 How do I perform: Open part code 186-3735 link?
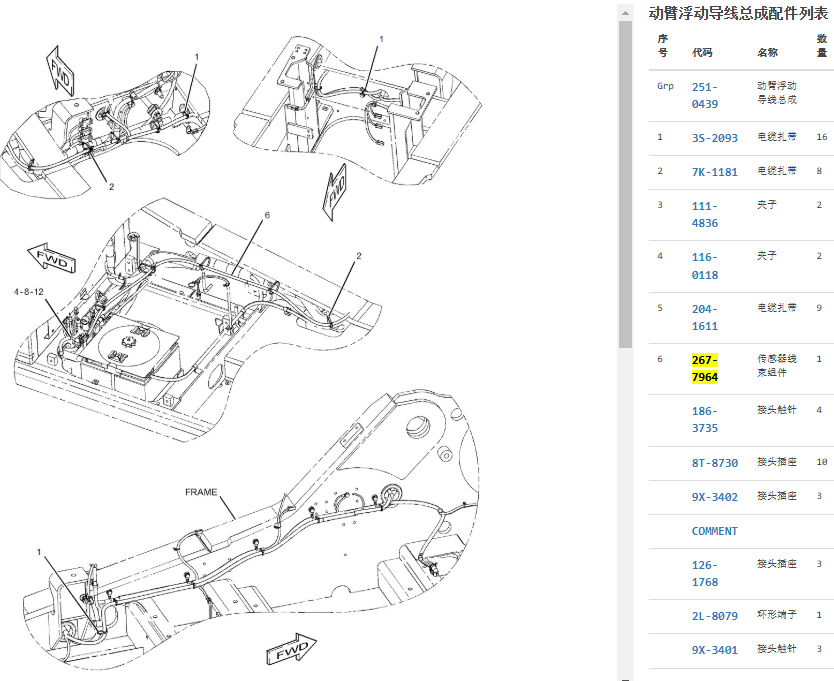point(705,419)
